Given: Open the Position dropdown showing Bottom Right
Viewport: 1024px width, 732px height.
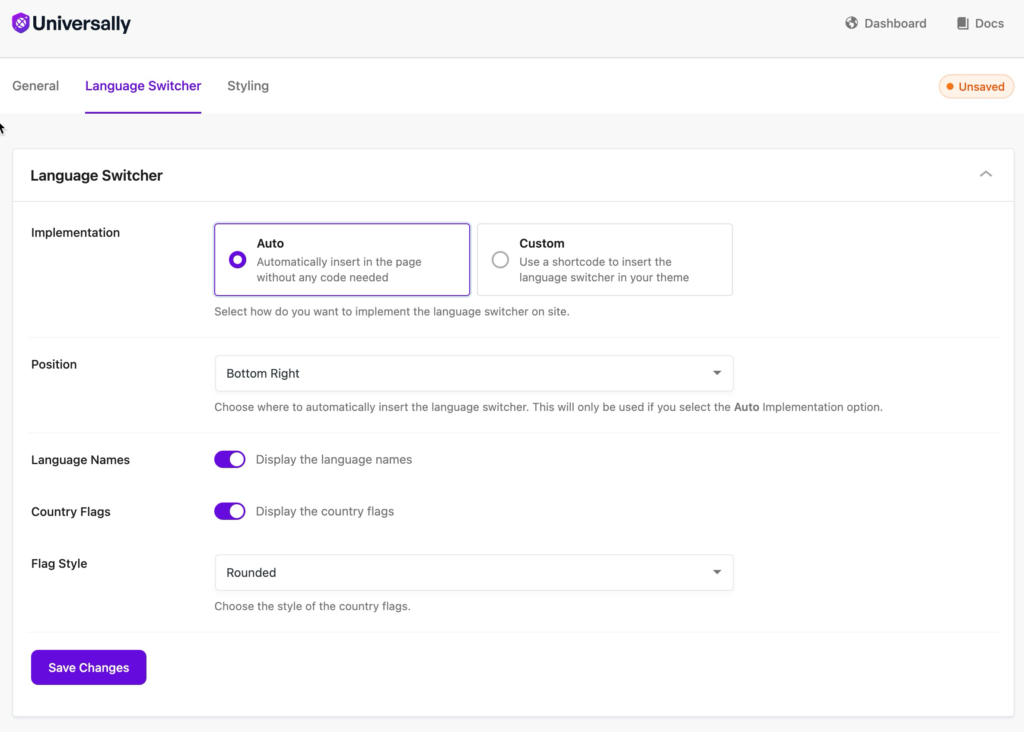Looking at the screenshot, I should [473, 374].
